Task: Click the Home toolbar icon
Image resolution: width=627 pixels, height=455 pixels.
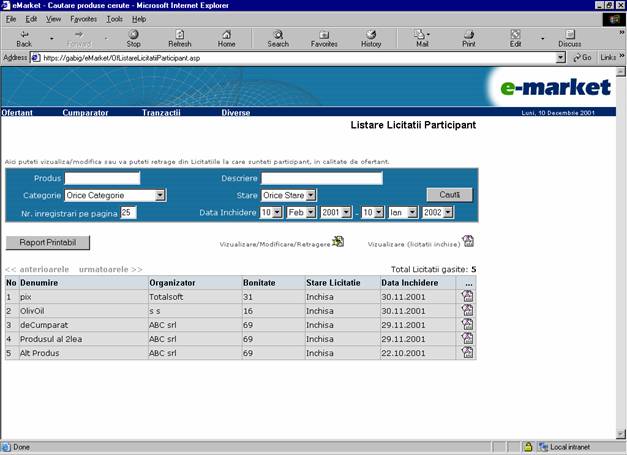Action: click(226, 38)
